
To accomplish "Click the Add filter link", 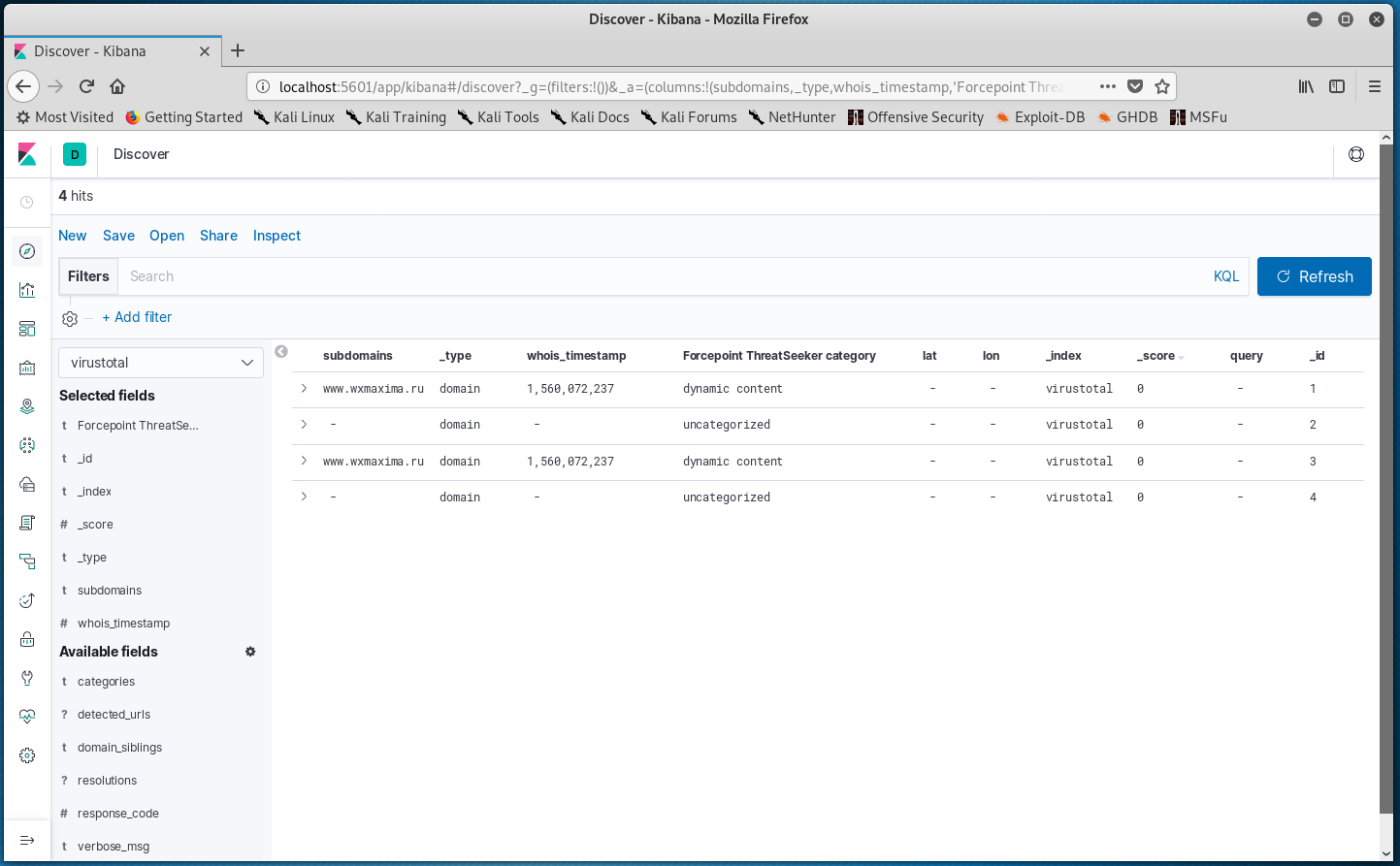I will [137, 317].
